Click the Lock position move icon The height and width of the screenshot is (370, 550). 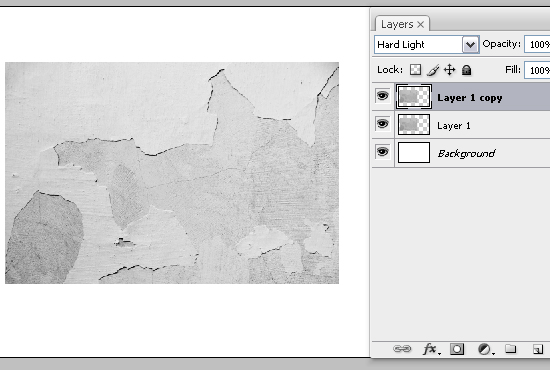point(449,70)
